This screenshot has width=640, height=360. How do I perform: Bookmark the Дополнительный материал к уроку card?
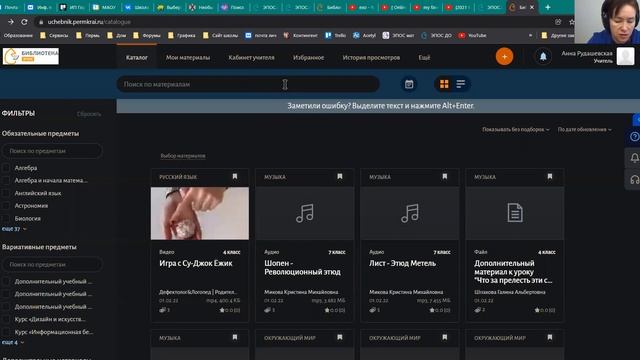pyautogui.click(x=550, y=176)
